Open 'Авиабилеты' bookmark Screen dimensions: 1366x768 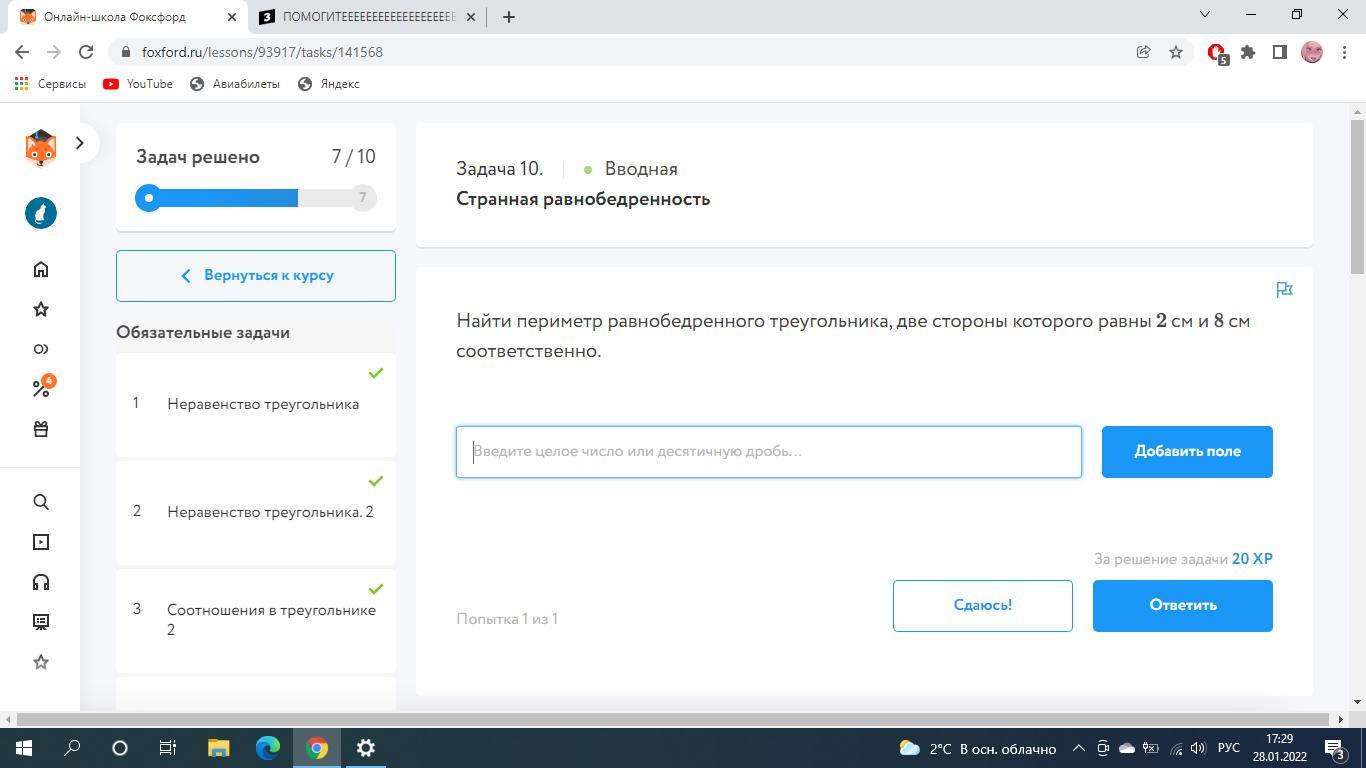235,84
